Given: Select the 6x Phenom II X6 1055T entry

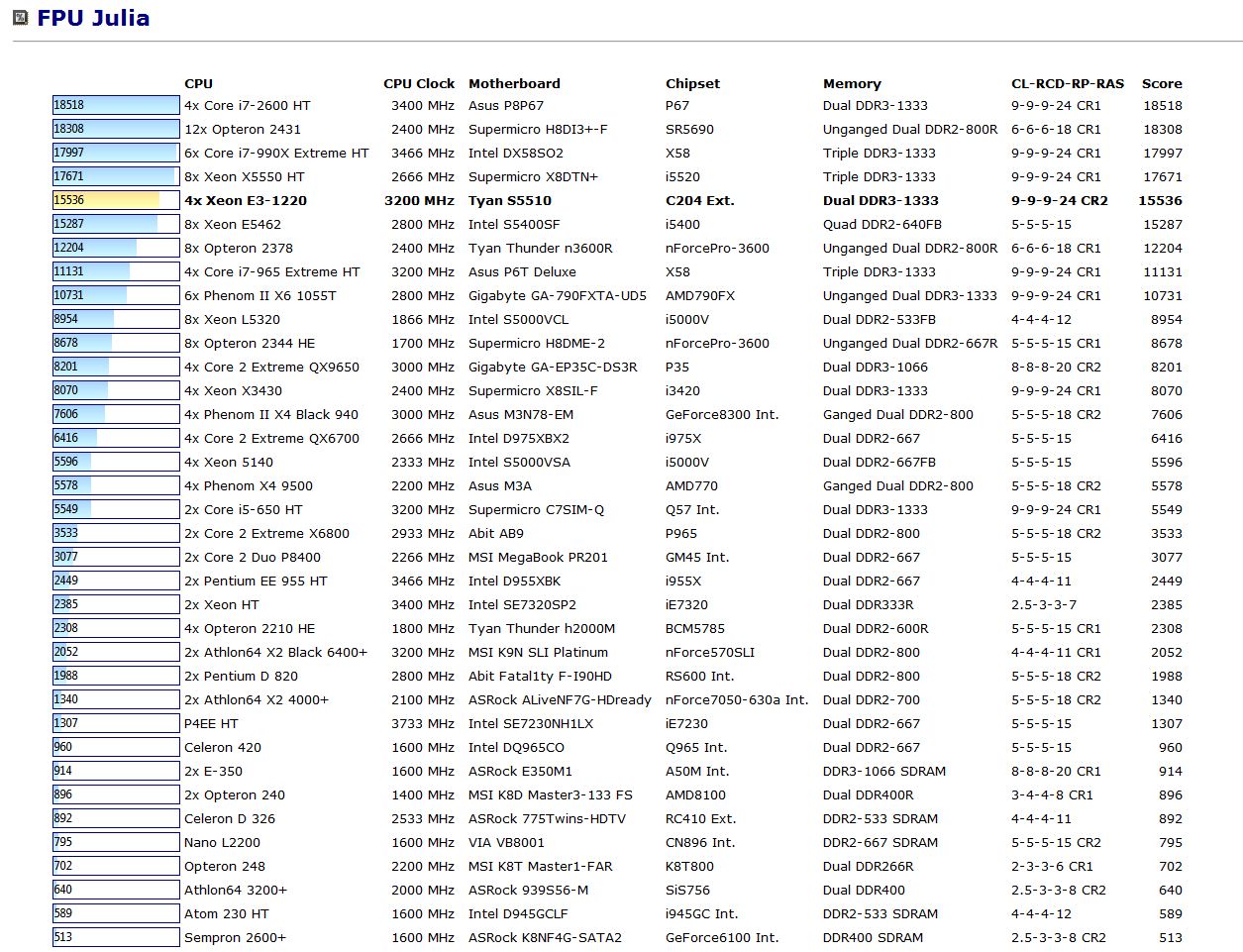Looking at the screenshot, I should (260, 295).
